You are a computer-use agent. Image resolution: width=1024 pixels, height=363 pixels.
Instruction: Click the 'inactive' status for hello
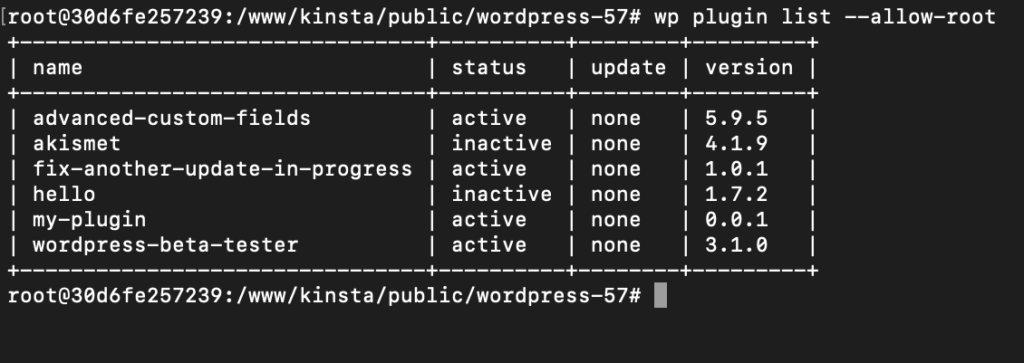(502, 195)
